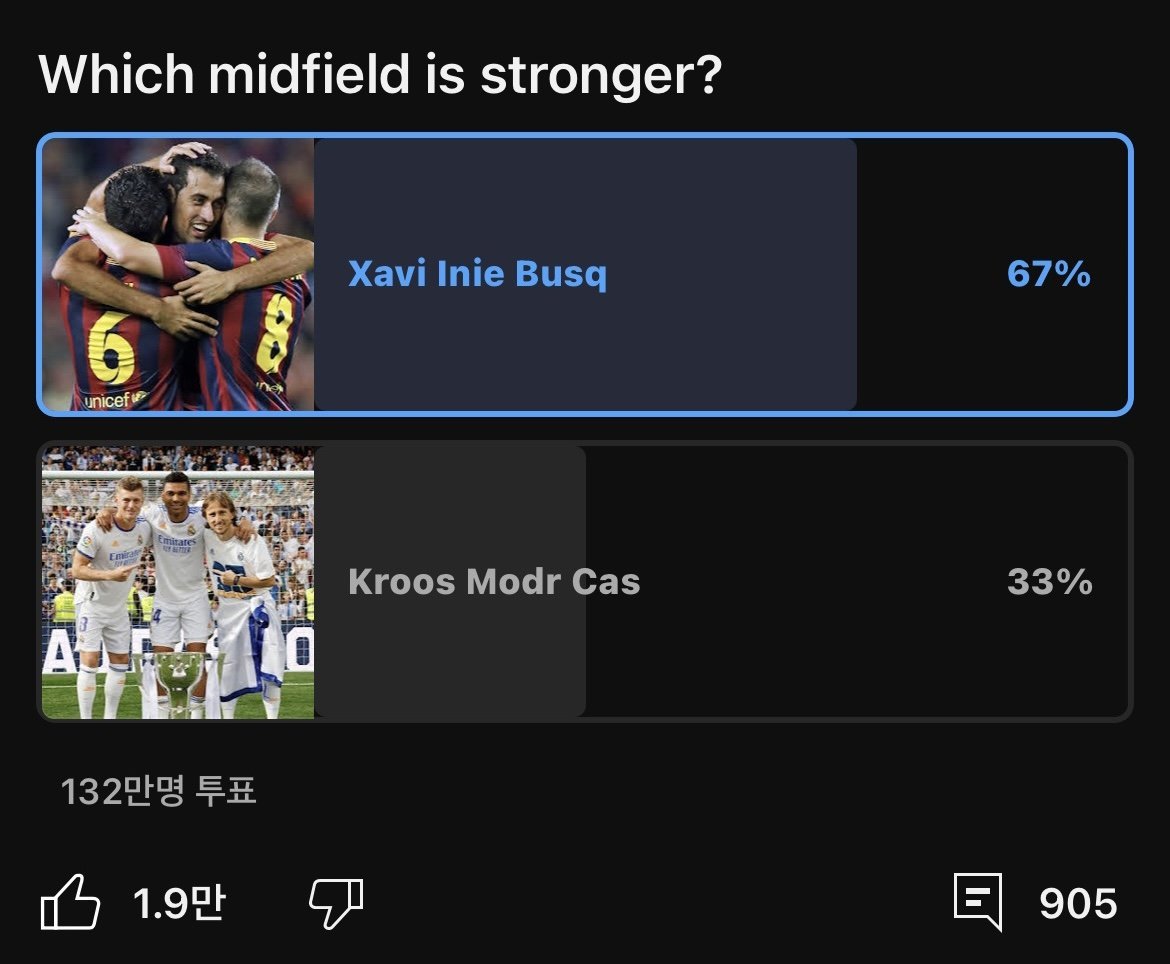
Task: Click jersey number 6 in Barcelona photo
Action: (x=110, y=345)
